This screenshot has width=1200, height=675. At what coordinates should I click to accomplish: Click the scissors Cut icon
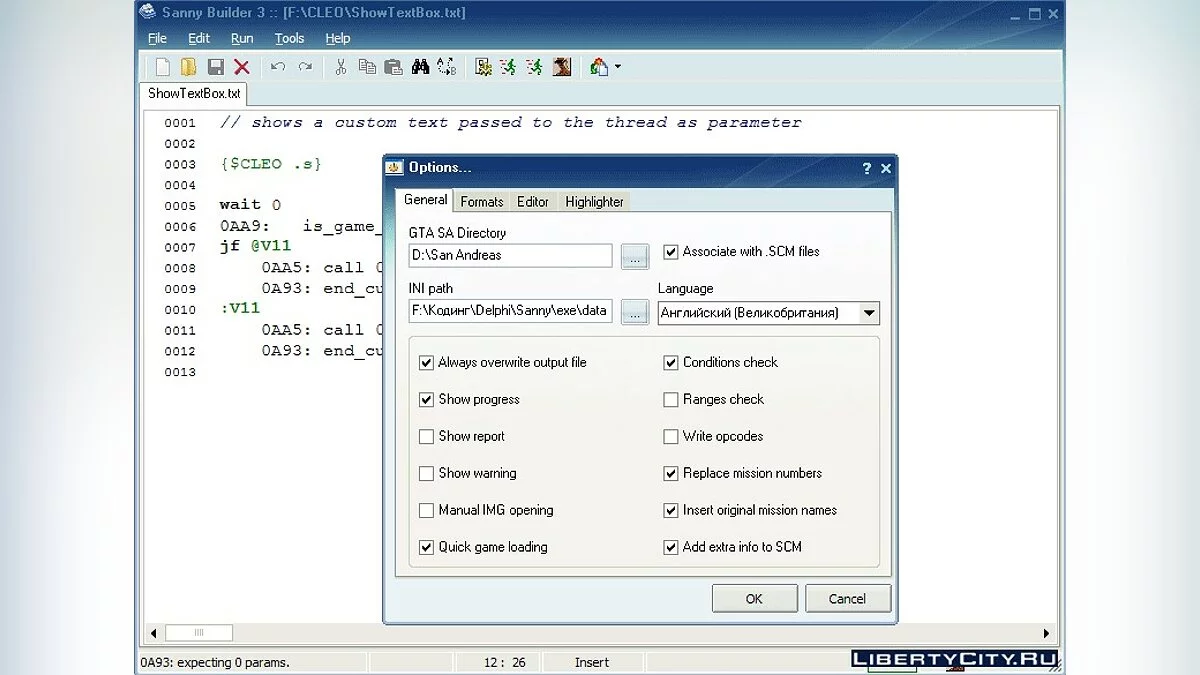click(x=340, y=67)
